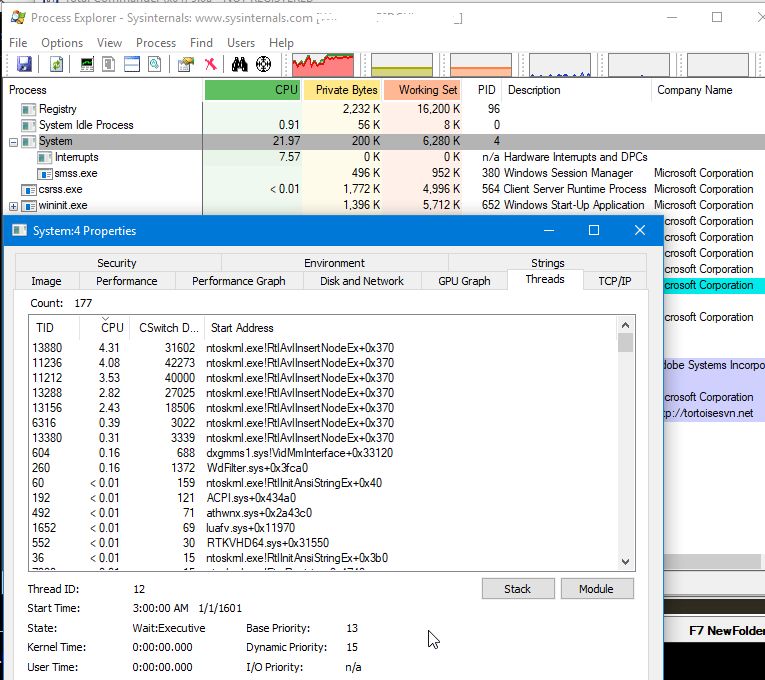Screen dimensions: 765x680
Task: Click the smss.exe process icon
Action: (45, 174)
